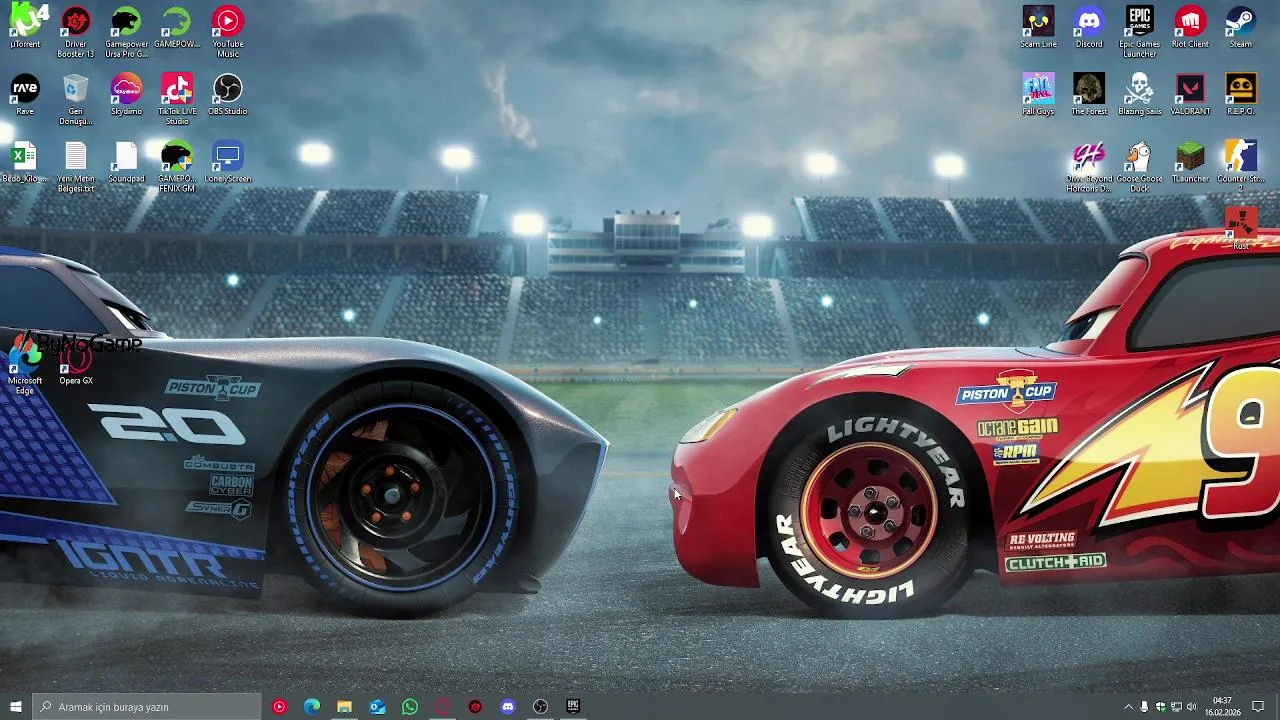Open Gamepower Ursa Pro shortcut
1280x720 pixels.
127,32
